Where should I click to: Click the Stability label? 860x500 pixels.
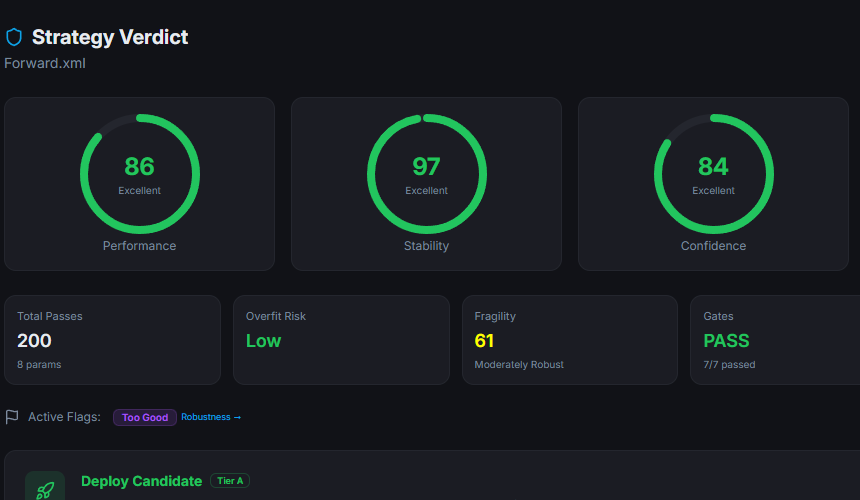pyautogui.click(x=427, y=246)
